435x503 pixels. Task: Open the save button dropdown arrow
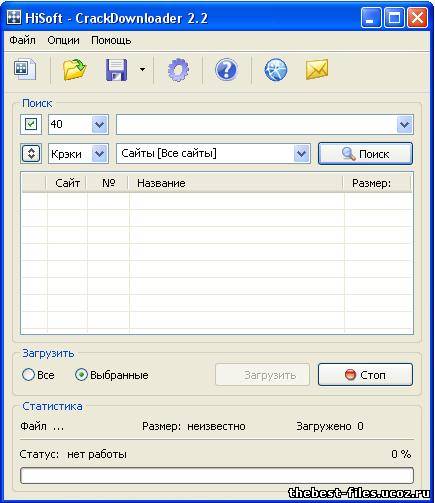point(142,70)
